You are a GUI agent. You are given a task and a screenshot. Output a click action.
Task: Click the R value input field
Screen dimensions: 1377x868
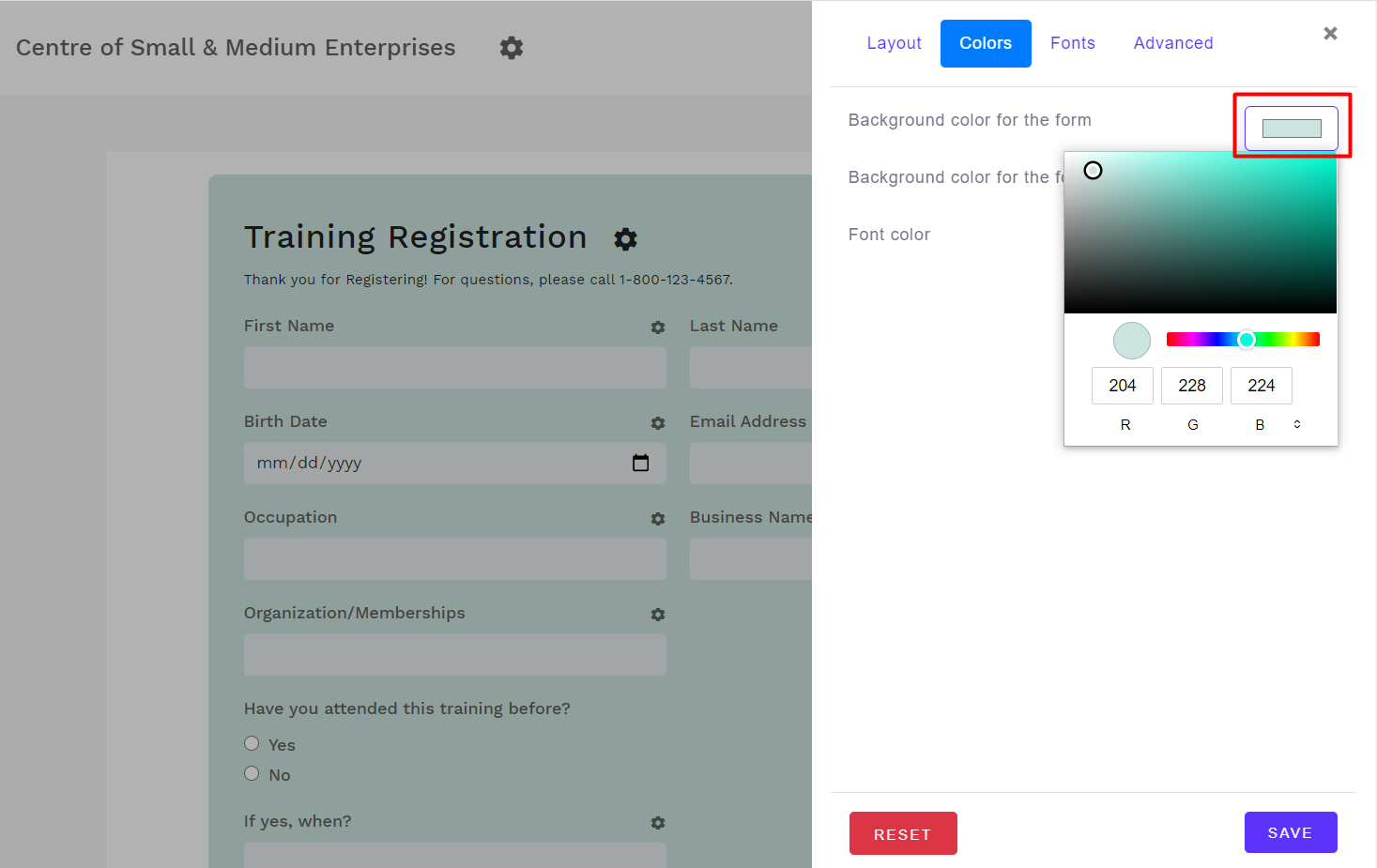tap(1122, 386)
